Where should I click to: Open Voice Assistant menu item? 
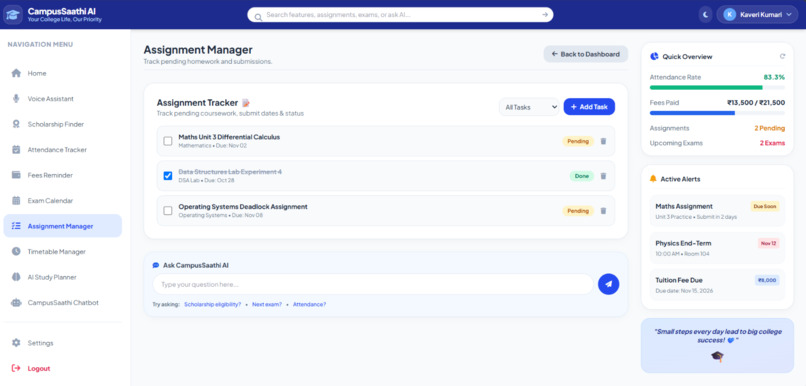63,99
